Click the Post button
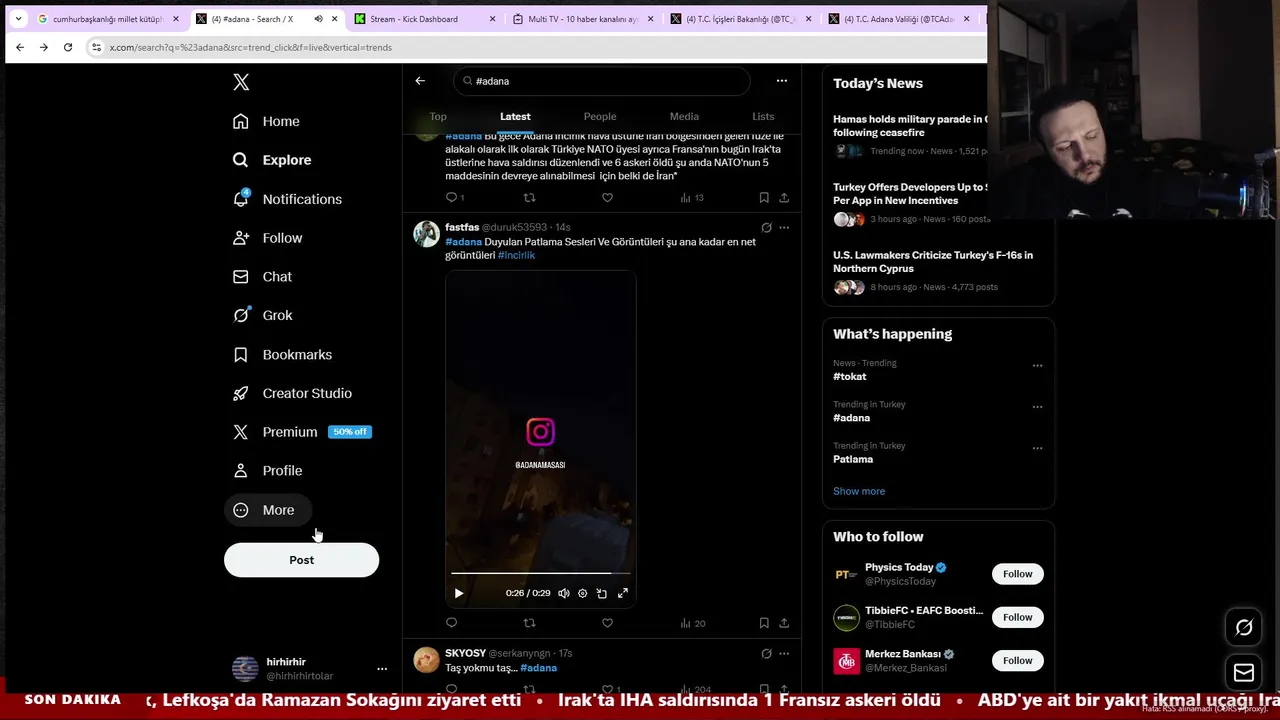 pos(301,560)
